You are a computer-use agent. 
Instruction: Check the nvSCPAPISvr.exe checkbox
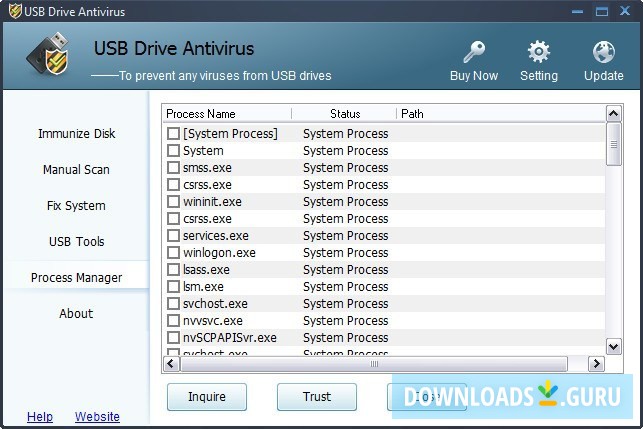point(173,338)
